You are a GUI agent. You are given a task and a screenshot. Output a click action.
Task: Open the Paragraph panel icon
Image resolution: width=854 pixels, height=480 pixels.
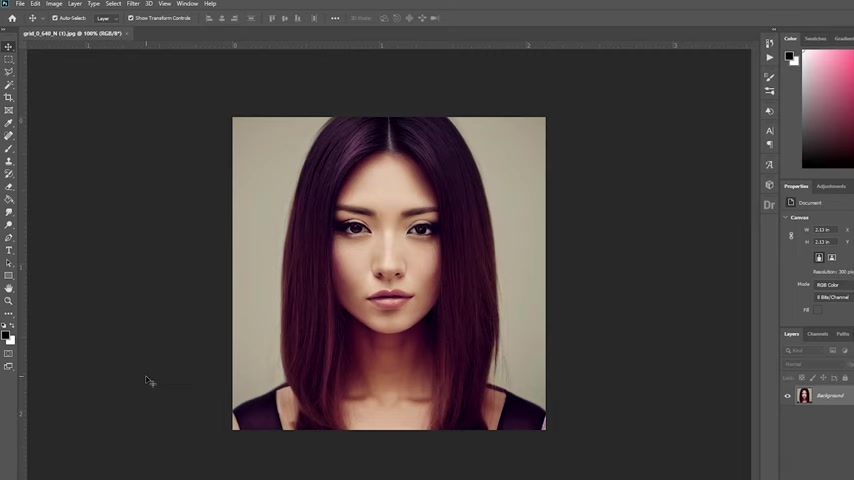click(770, 144)
